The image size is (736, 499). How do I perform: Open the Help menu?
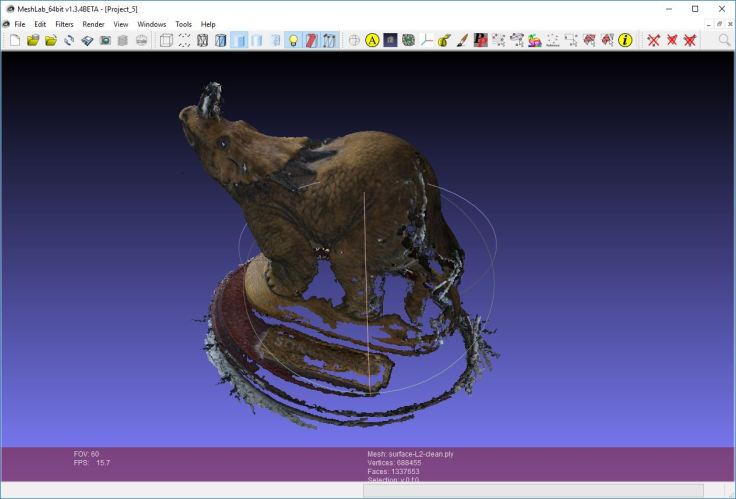click(x=208, y=24)
